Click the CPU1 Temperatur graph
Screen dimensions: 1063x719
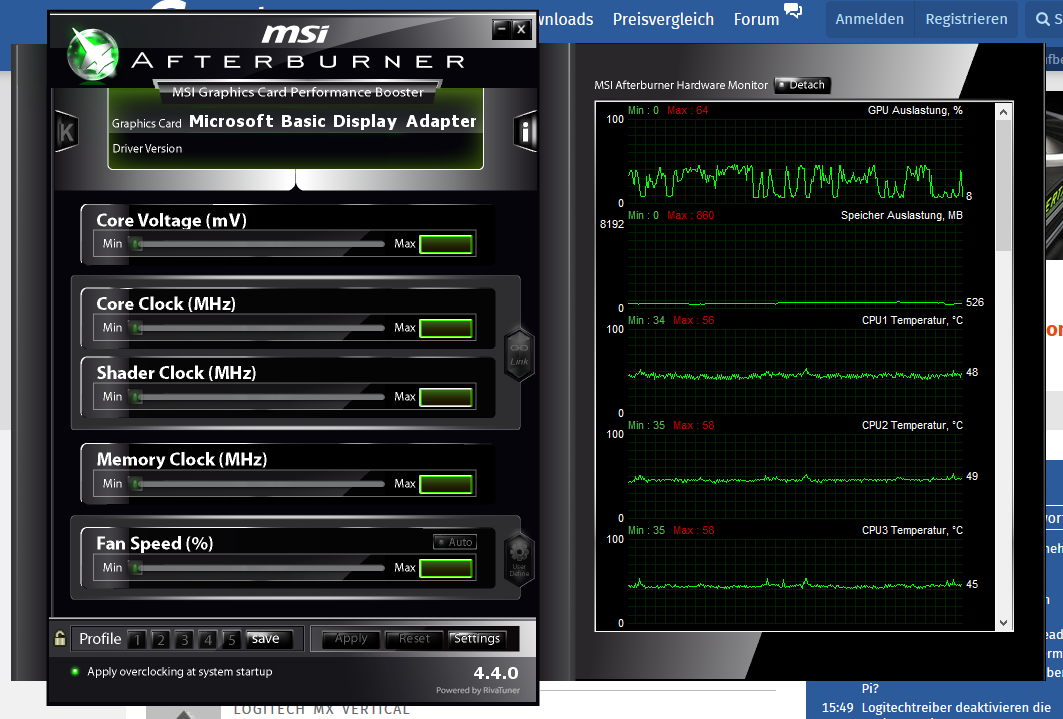coord(795,371)
